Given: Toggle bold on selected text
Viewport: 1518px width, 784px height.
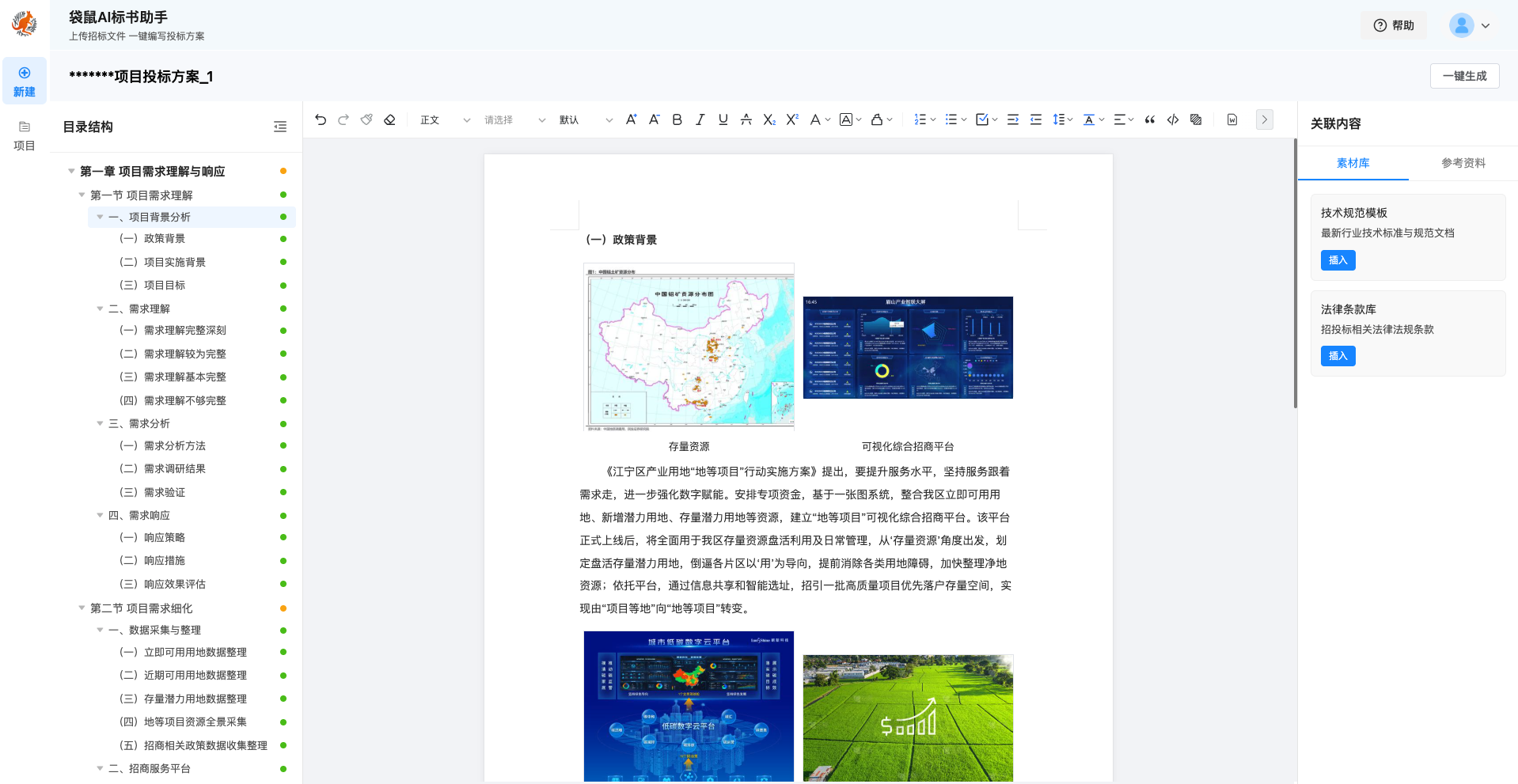Looking at the screenshot, I should [677, 119].
